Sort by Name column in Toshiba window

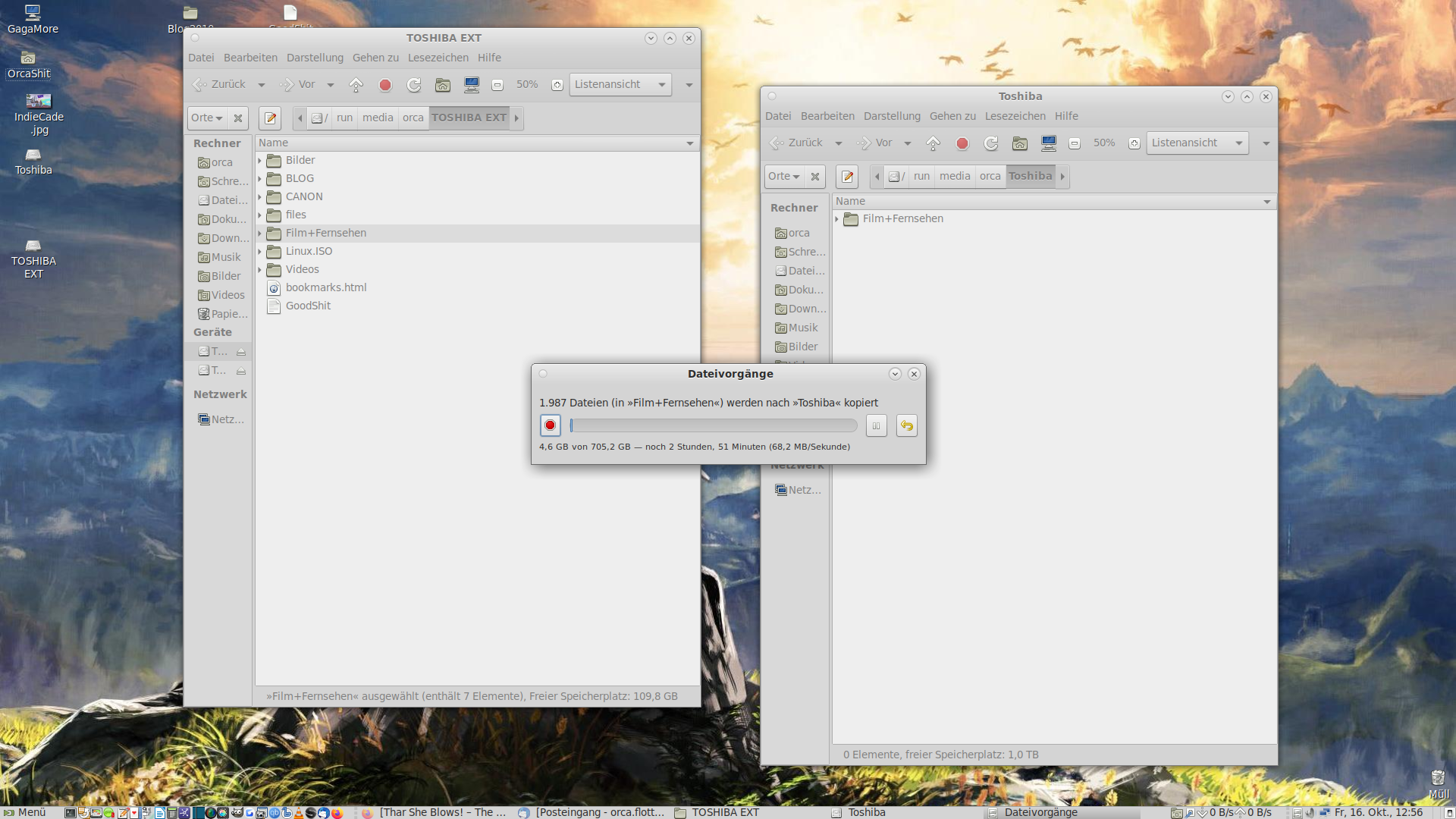click(1054, 202)
